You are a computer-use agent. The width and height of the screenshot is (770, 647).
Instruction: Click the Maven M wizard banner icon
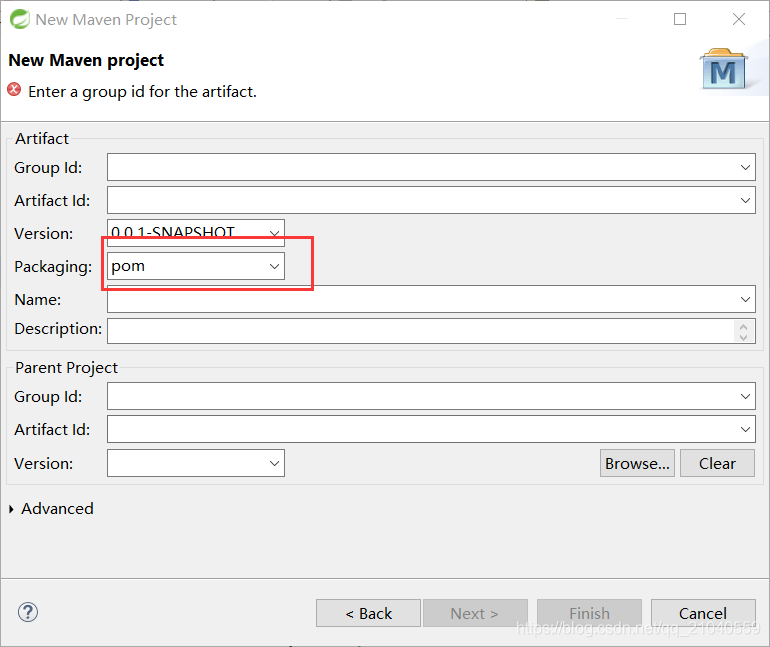tap(723, 69)
